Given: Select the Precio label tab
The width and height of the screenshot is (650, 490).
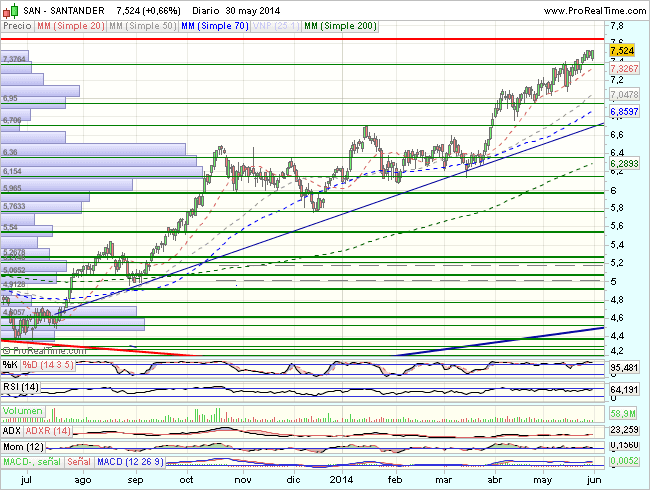Looking at the screenshot, I should click(17, 24).
